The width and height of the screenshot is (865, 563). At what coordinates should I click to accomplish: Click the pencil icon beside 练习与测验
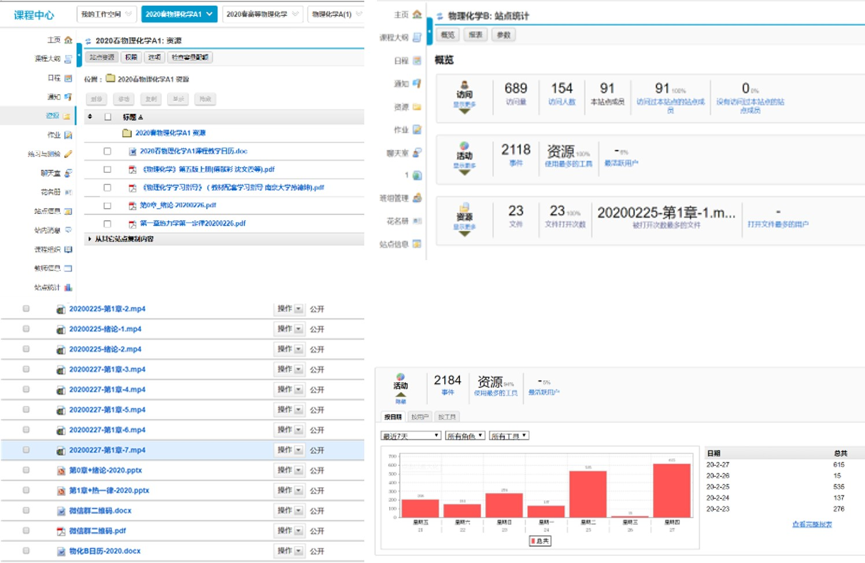68,154
